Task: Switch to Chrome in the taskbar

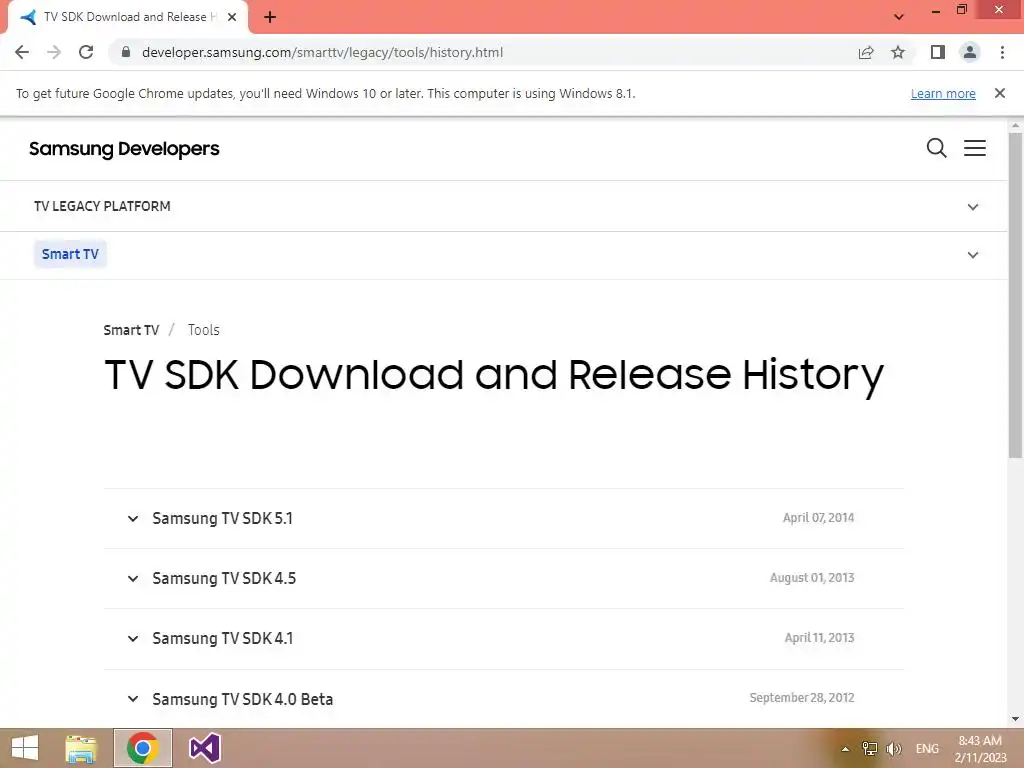Action: pos(143,748)
